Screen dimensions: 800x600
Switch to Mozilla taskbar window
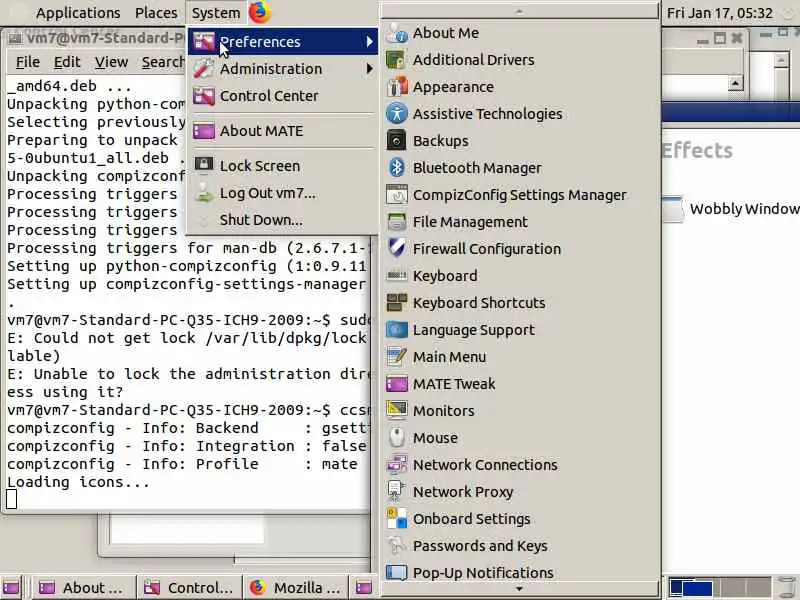point(296,588)
